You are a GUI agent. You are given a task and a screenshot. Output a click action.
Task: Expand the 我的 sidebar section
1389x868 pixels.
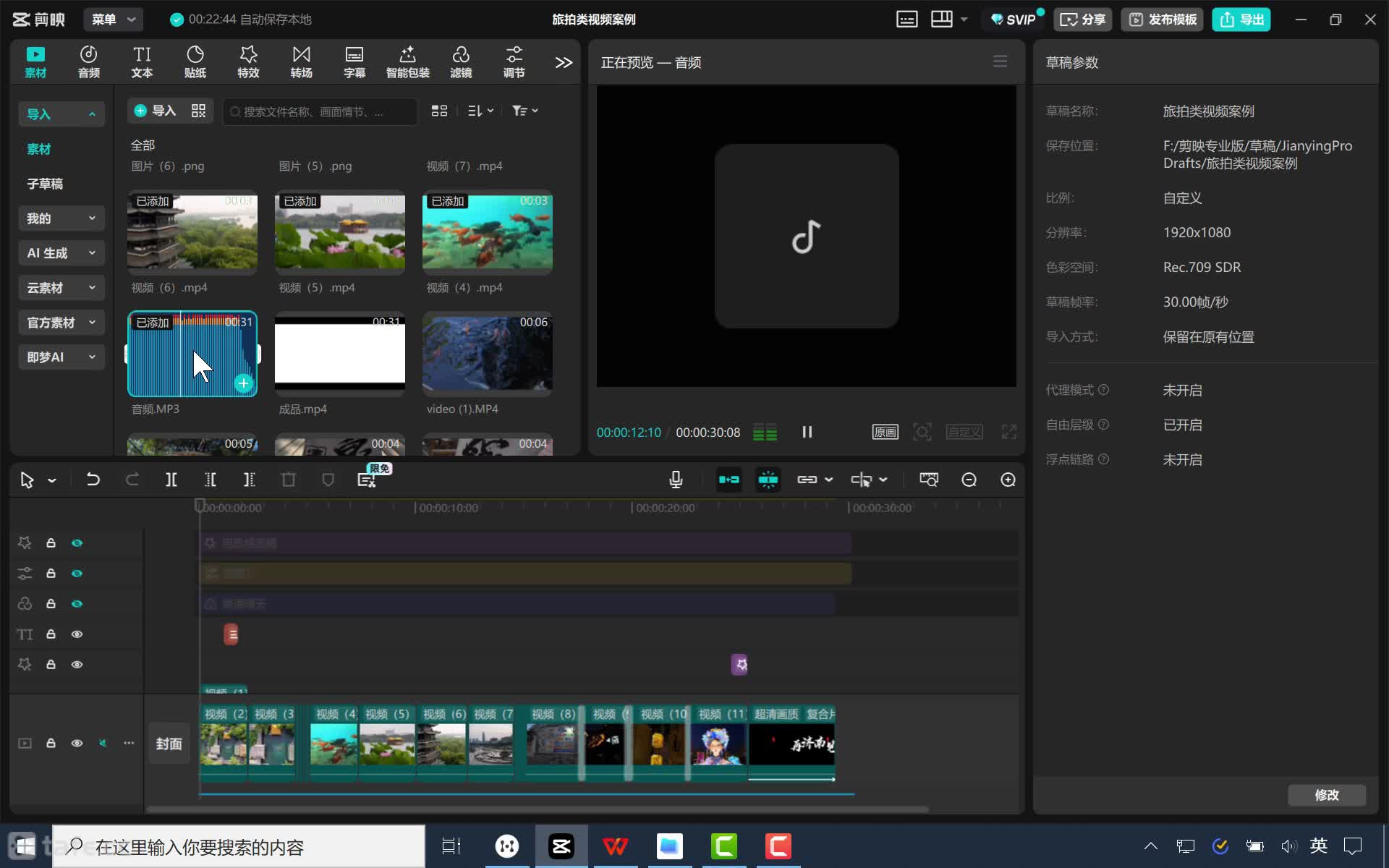click(x=61, y=218)
